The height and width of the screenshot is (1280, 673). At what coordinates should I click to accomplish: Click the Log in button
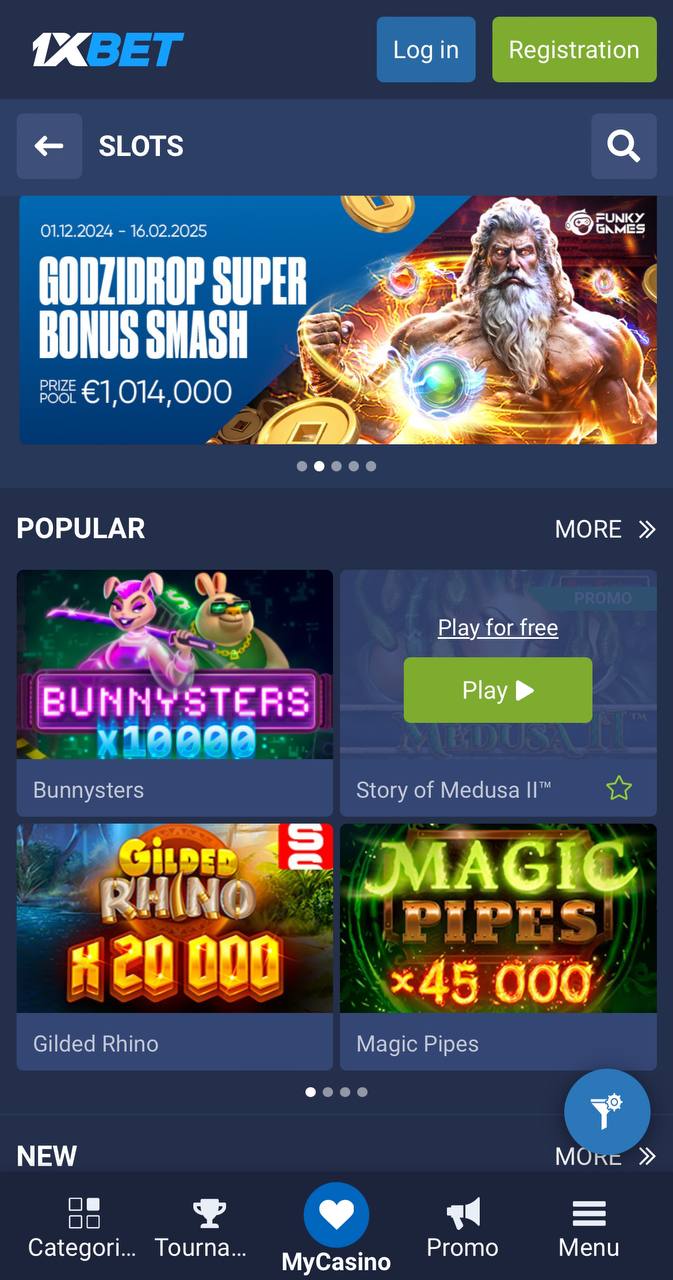[426, 49]
